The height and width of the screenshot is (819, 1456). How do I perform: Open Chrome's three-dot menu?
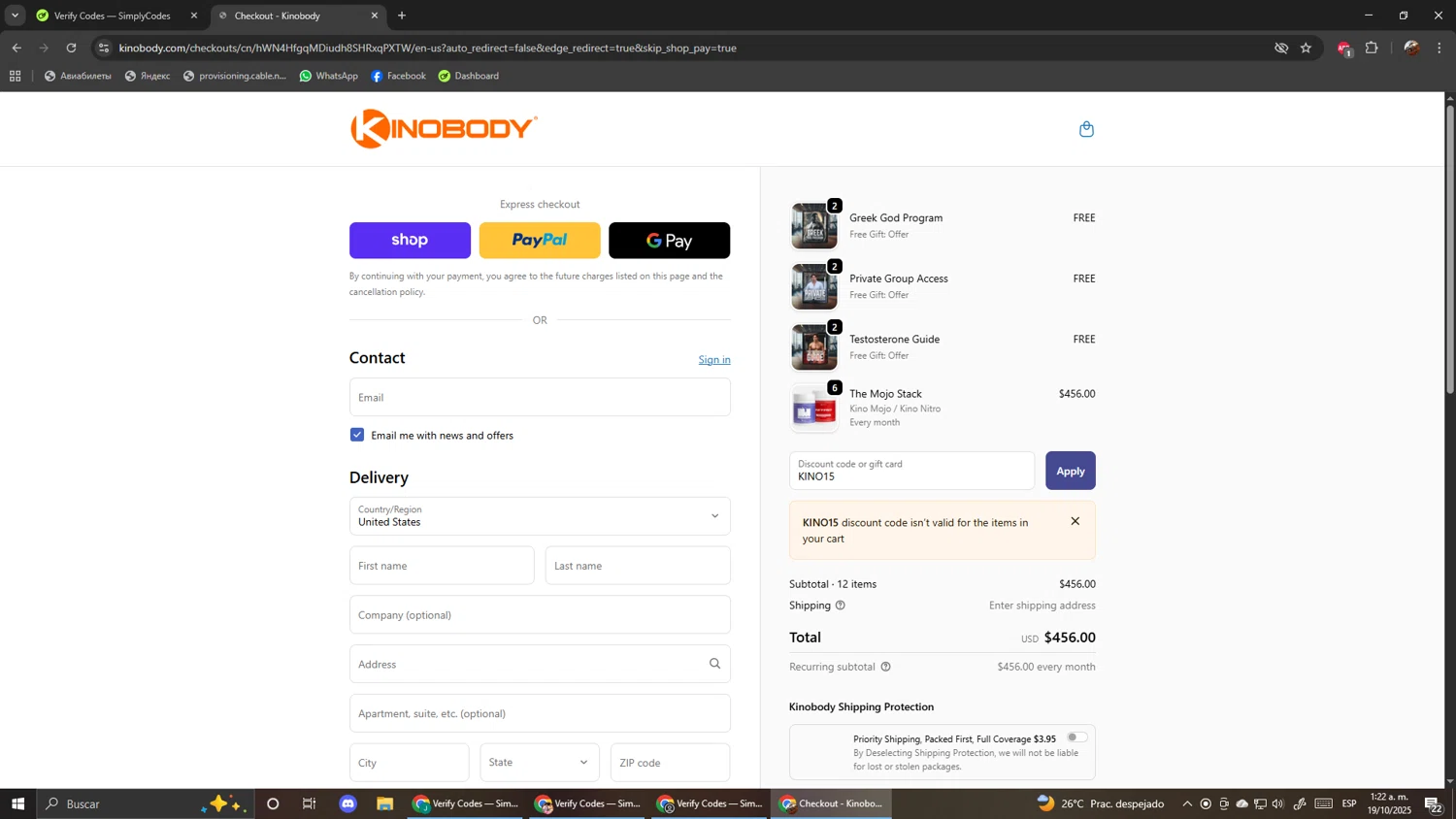click(1439, 48)
